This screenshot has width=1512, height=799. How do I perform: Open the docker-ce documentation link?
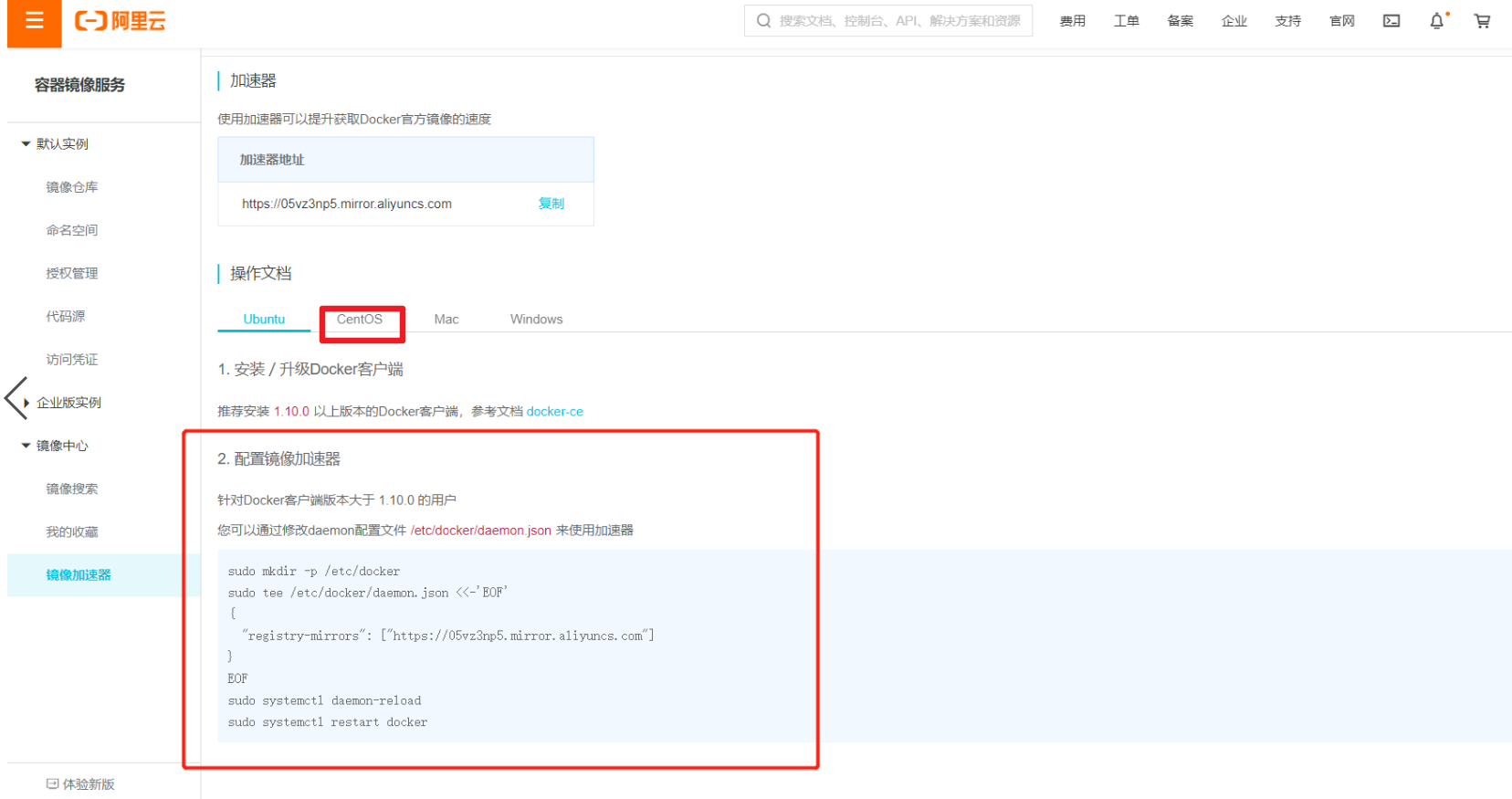pyautogui.click(x=554, y=412)
